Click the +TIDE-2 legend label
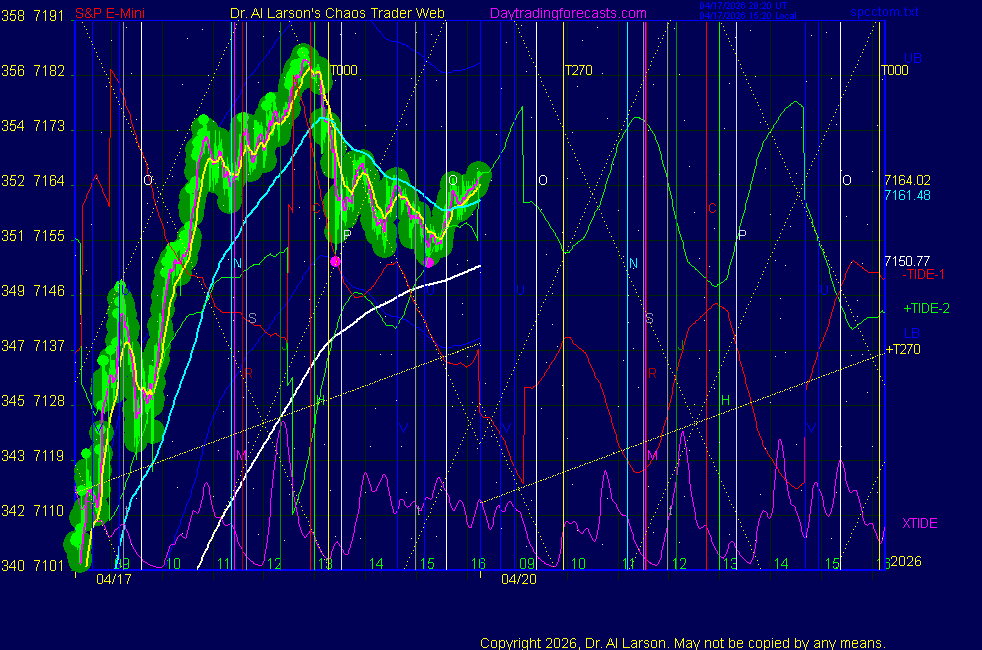The image size is (982, 650). (x=926, y=309)
